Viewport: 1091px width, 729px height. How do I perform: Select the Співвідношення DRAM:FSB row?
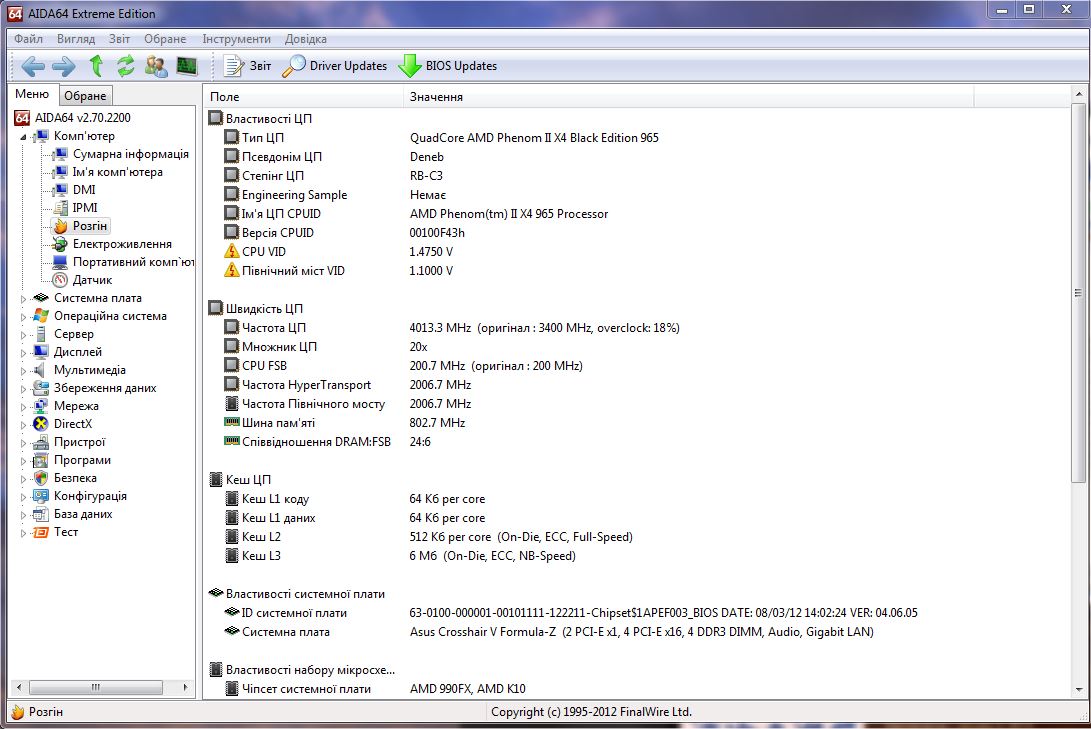[637, 442]
